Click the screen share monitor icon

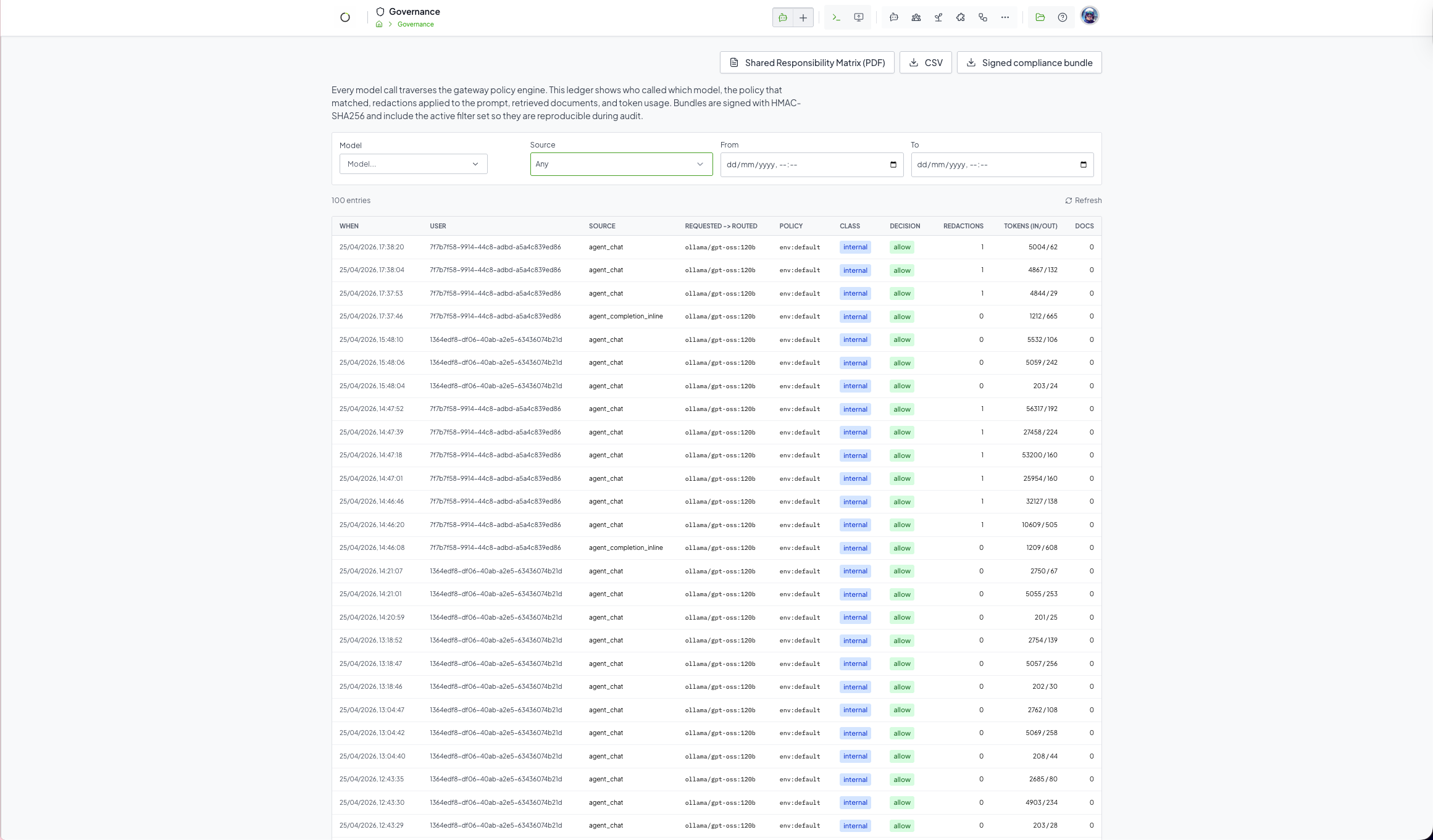click(x=859, y=17)
